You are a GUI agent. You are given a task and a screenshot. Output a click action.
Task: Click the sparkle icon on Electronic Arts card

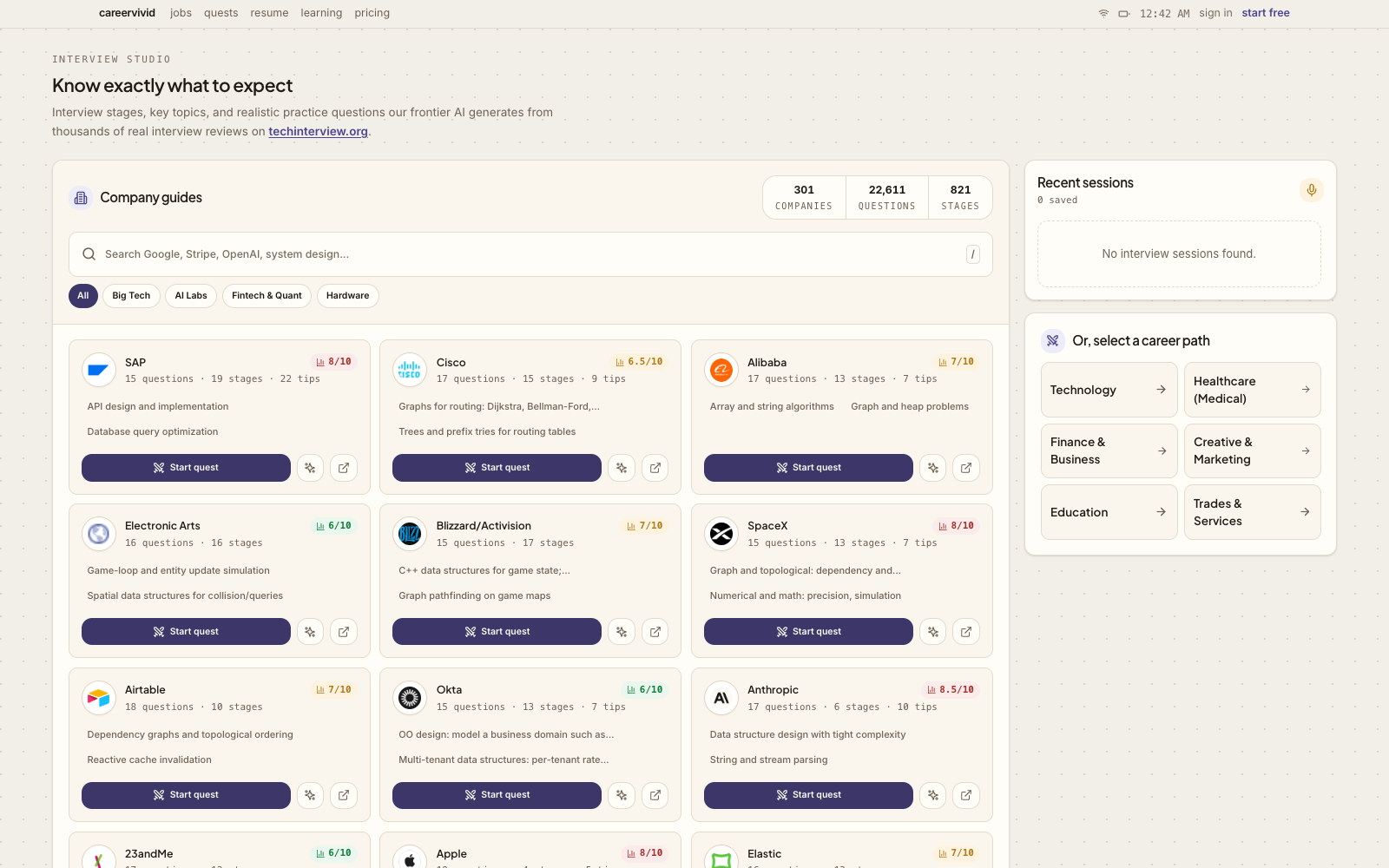[x=310, y=632]
